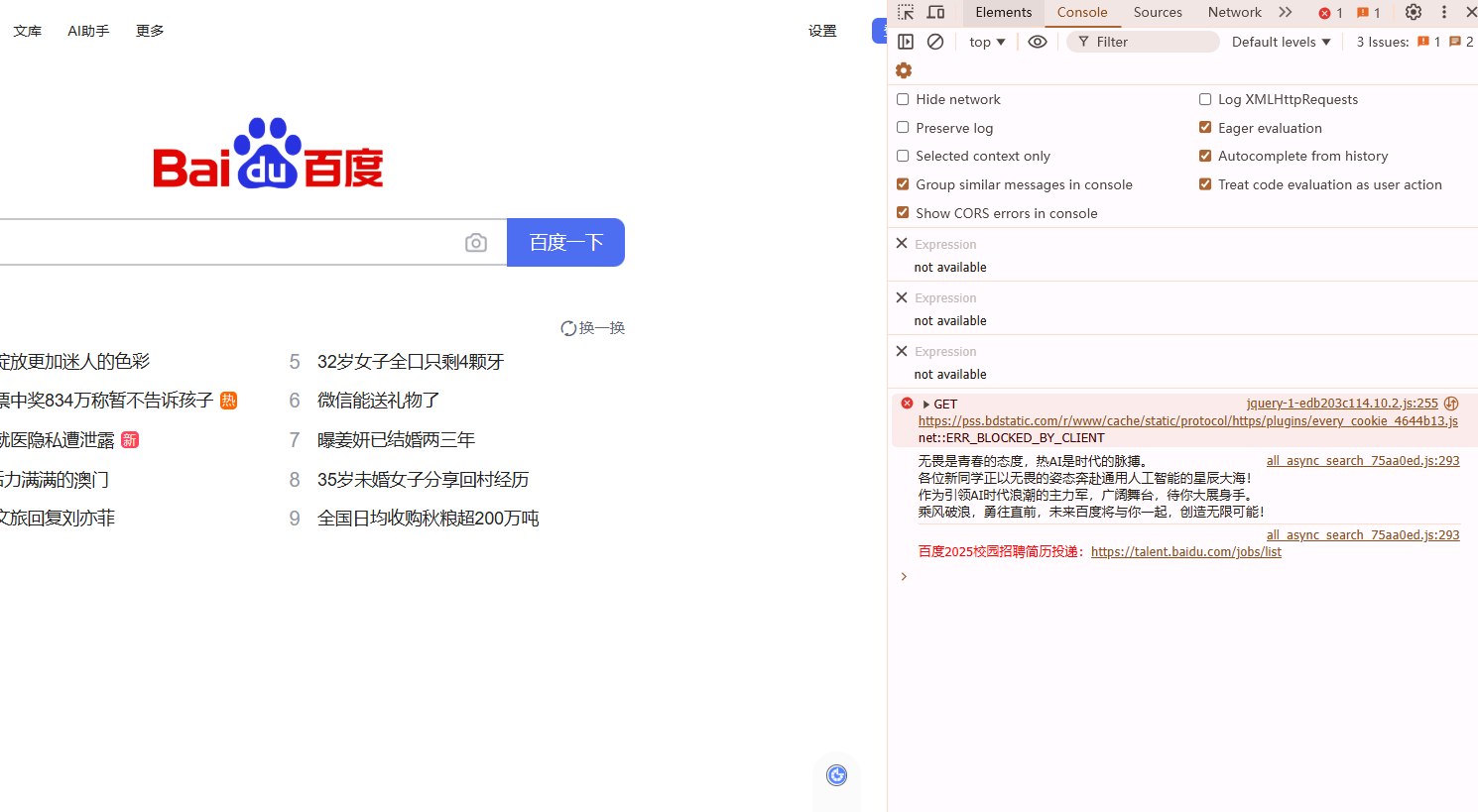Viewport: 1478px width, 812px height.
Task: Remove the second live expression
Action: point(902,297)
